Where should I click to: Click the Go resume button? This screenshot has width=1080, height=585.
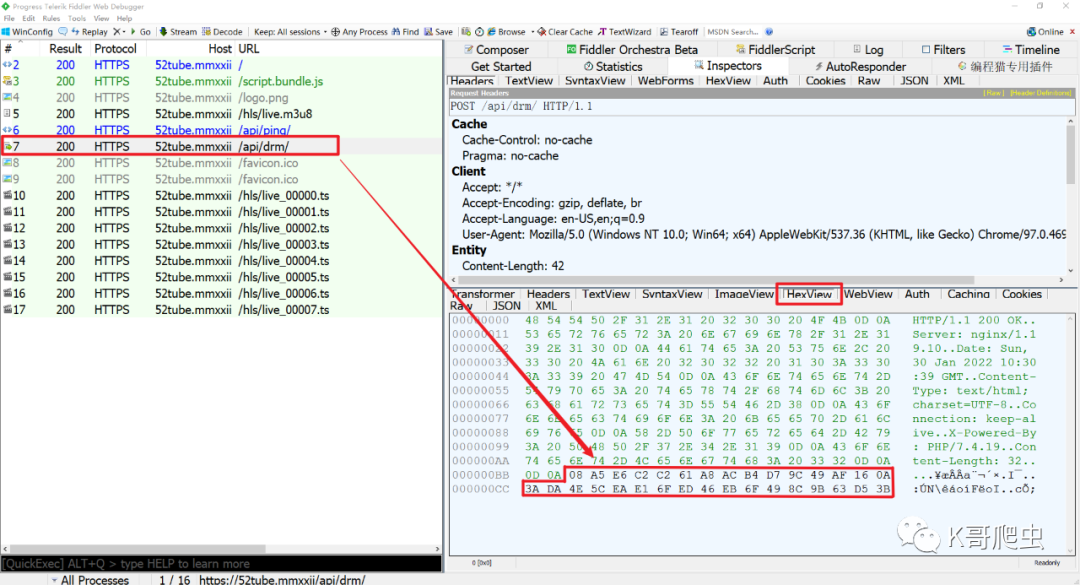point(140,32)
